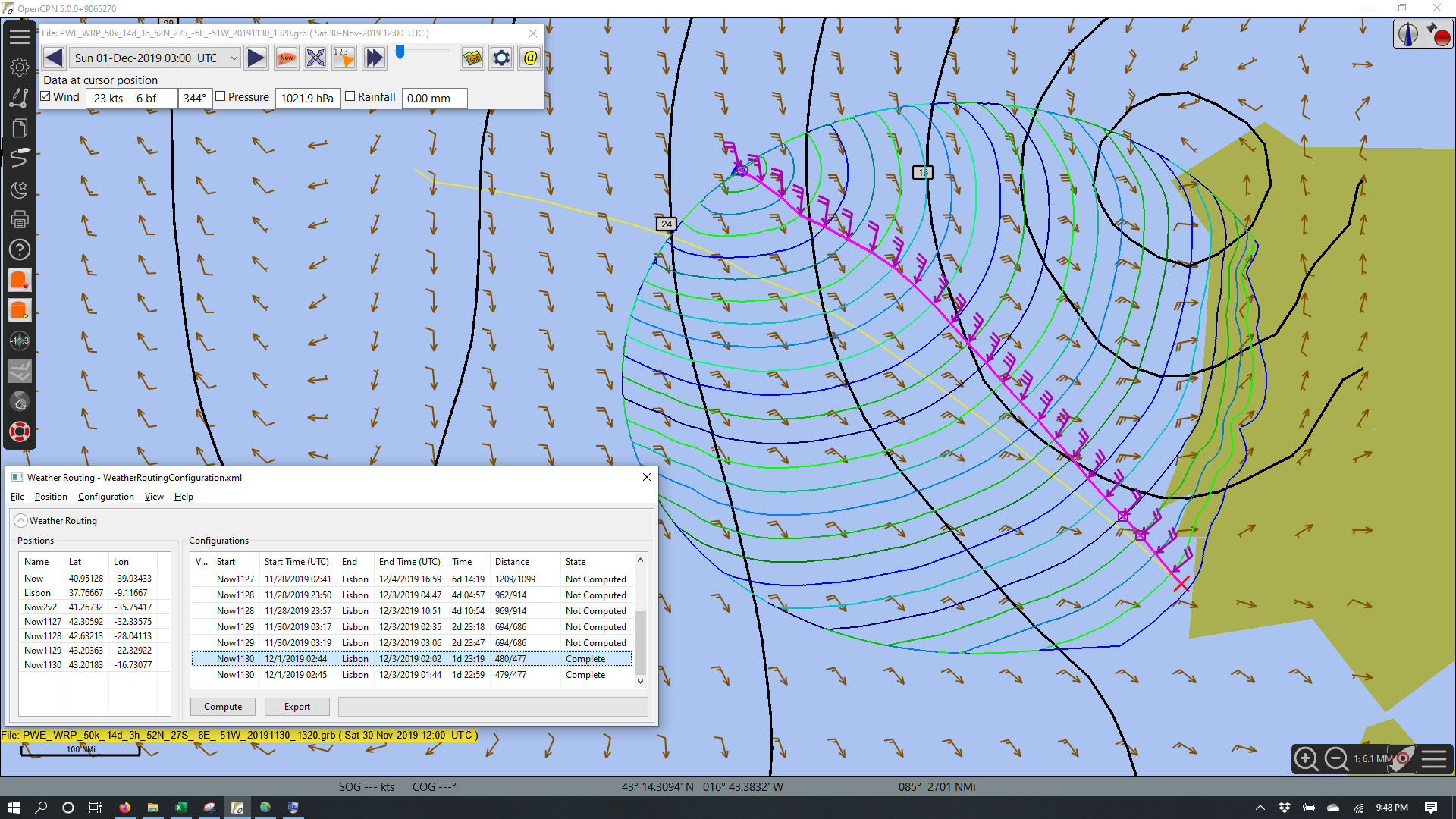Open the Configuration menu
Viewport: 1456px width, 819px height.
pyautogui.click(x=105, y=497)
